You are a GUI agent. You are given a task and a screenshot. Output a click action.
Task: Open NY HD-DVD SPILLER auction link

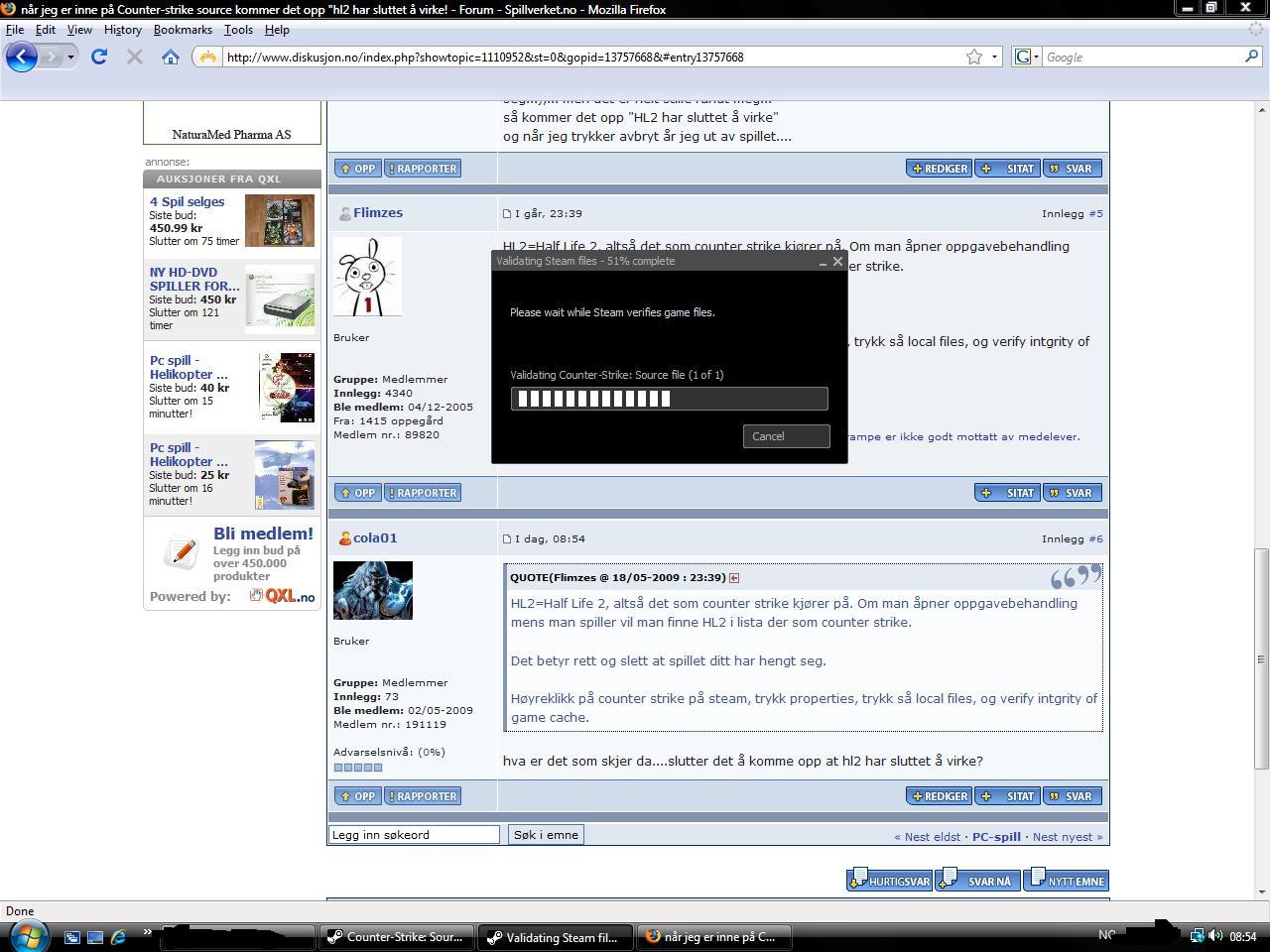[194, 279]
